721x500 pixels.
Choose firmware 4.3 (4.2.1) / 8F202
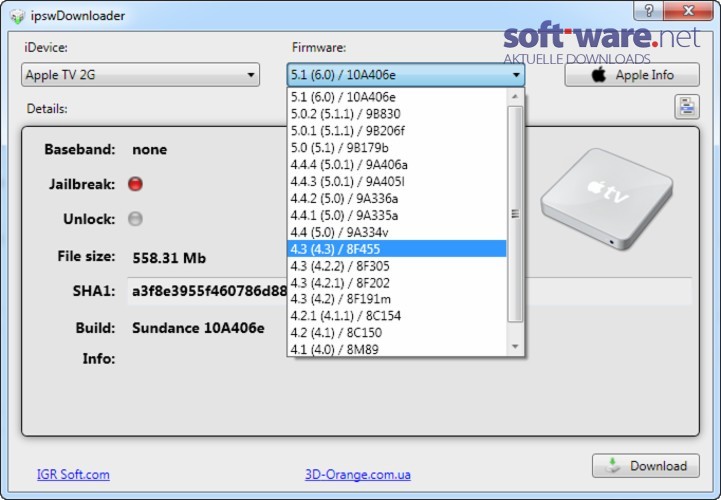pyautogui.click(x=397, y=282)
